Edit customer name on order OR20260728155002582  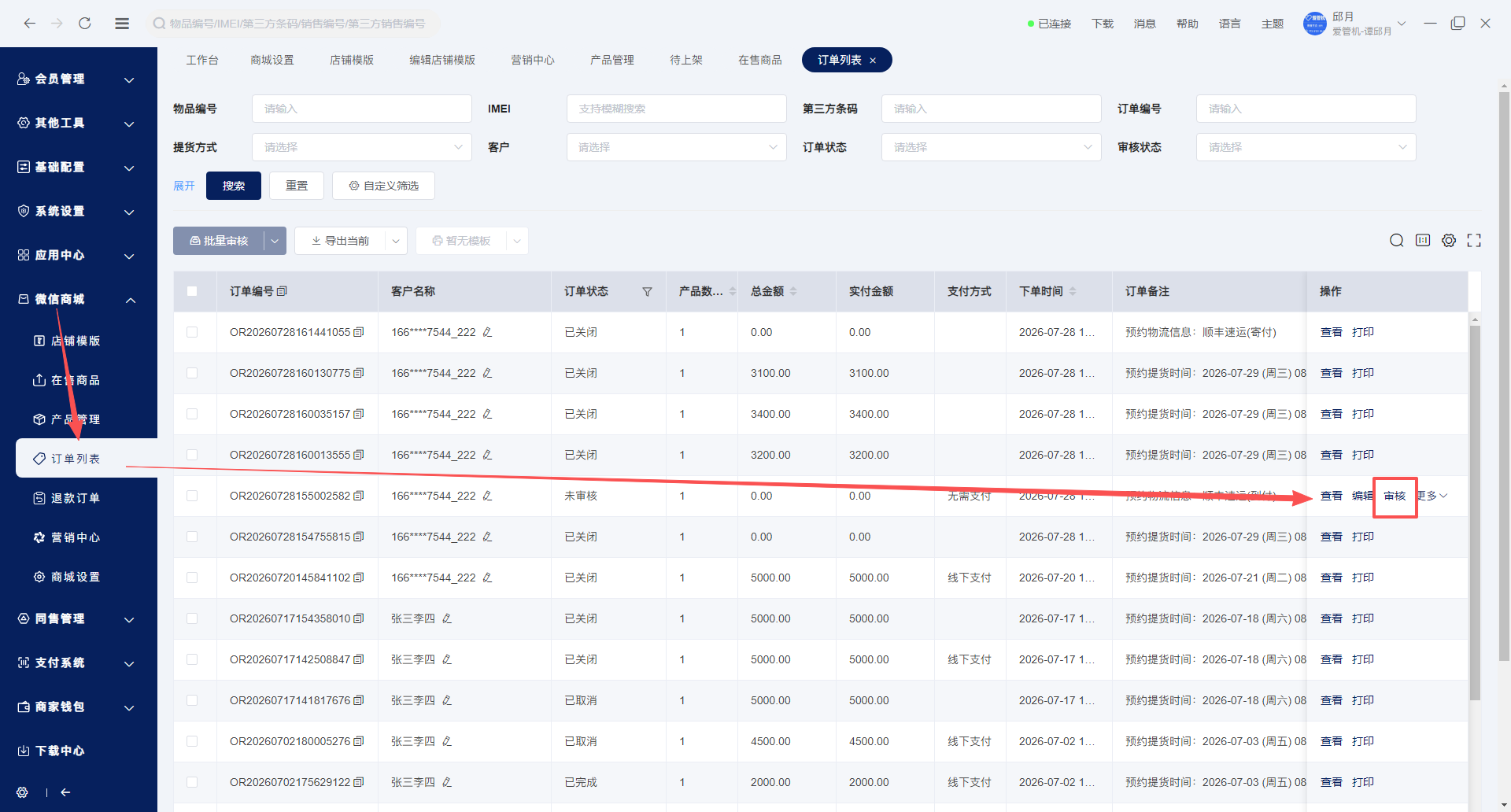487,496
